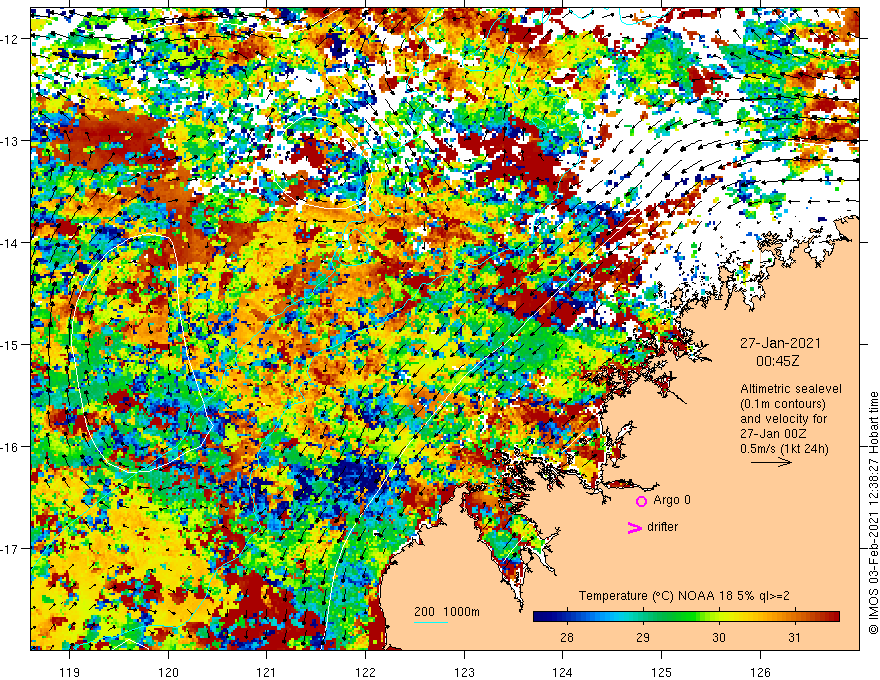Click the "Altimetric sealevel" text

(791, 389)
